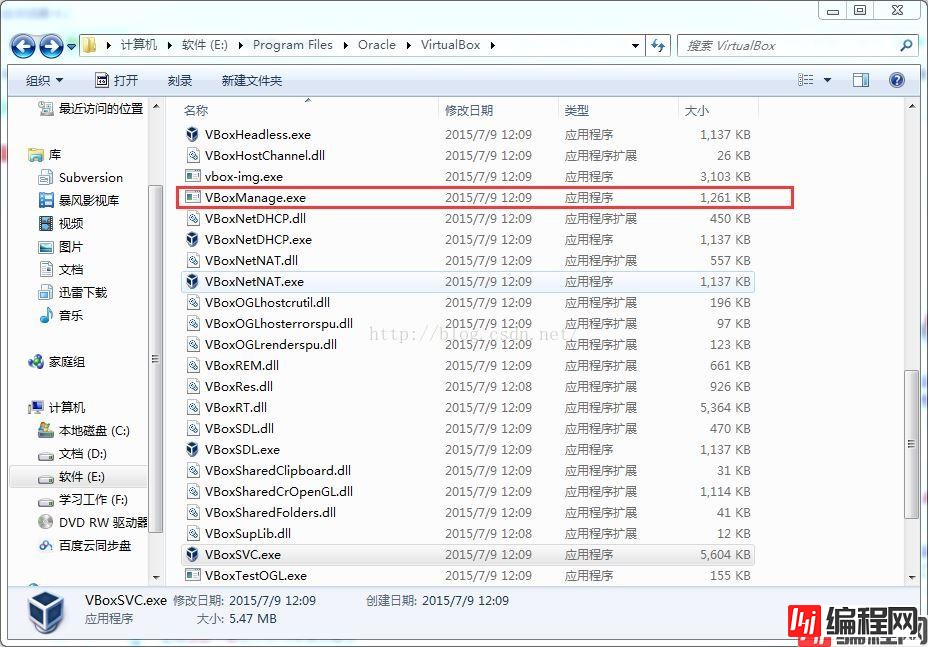
Task: Toggle the preview pane icon
Action: (x=861, y=80)
